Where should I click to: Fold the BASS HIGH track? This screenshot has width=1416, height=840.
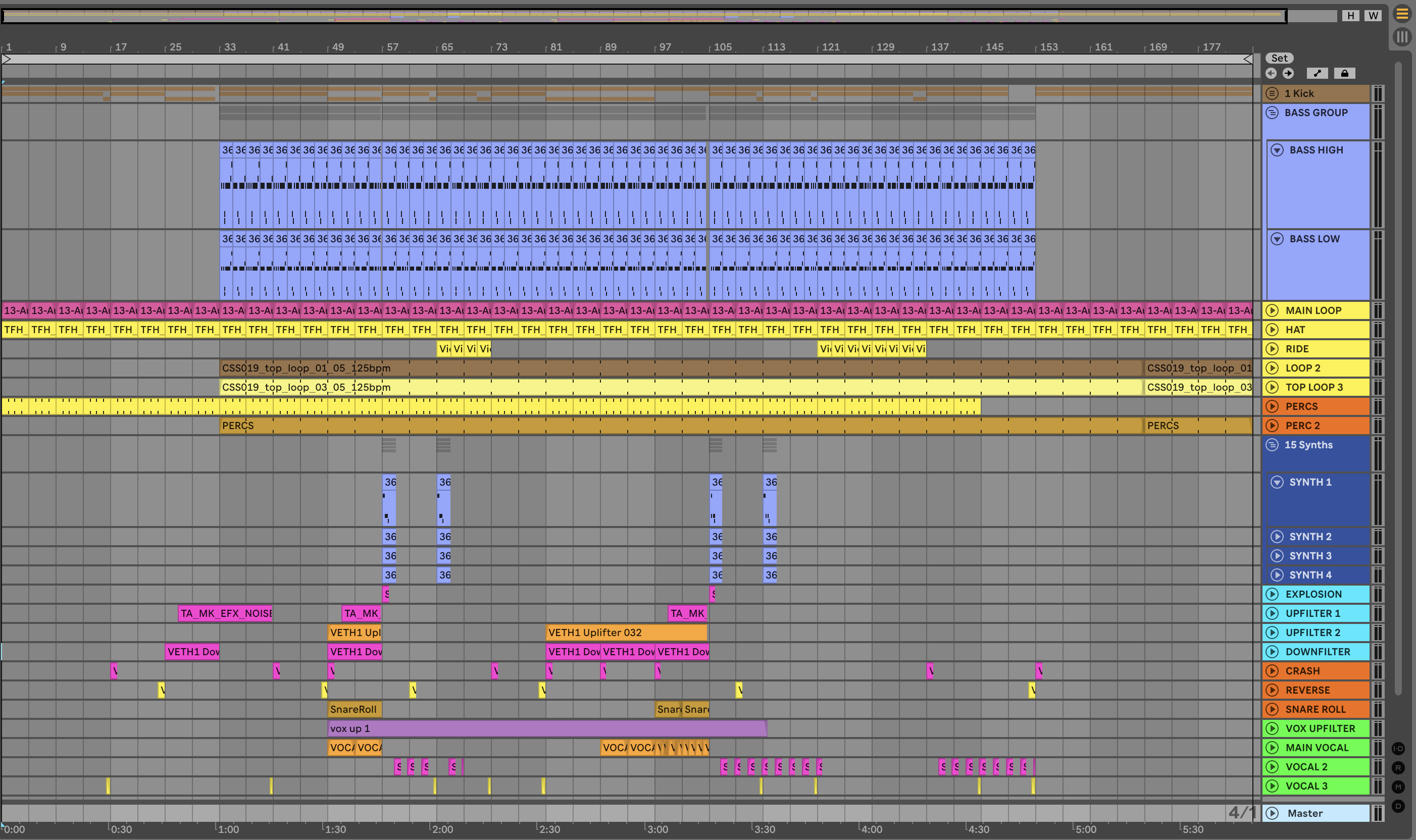(1277, 150)
